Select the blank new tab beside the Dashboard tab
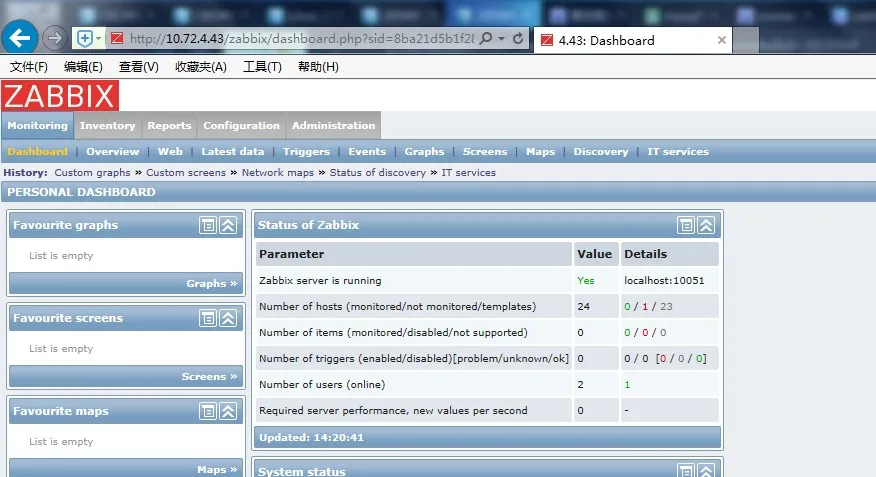 click(x=746, y=40)
